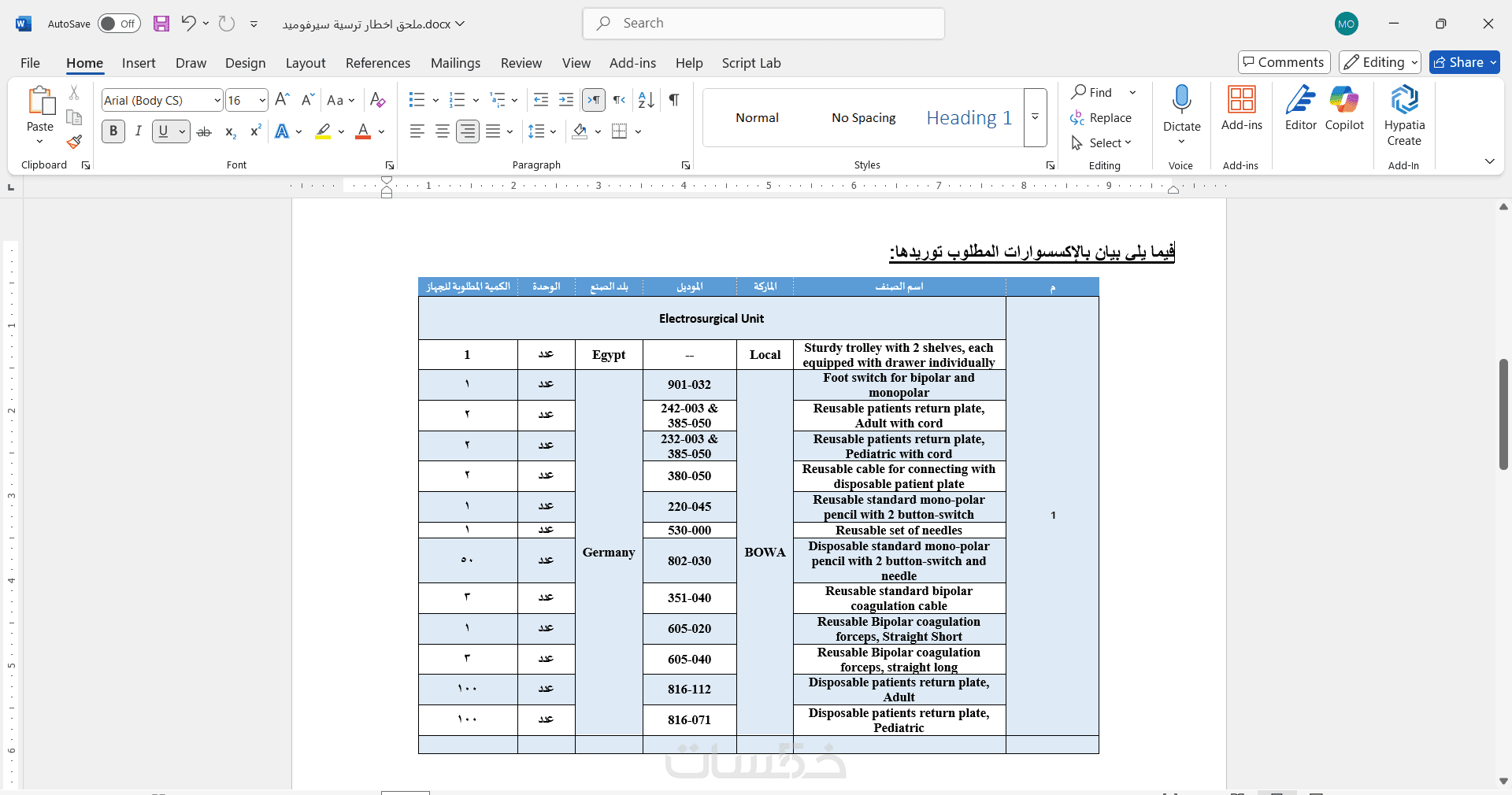Apply shading fill color
Image resolution: width=1512 pixels, height=795 pixels.
coord(580,131)
